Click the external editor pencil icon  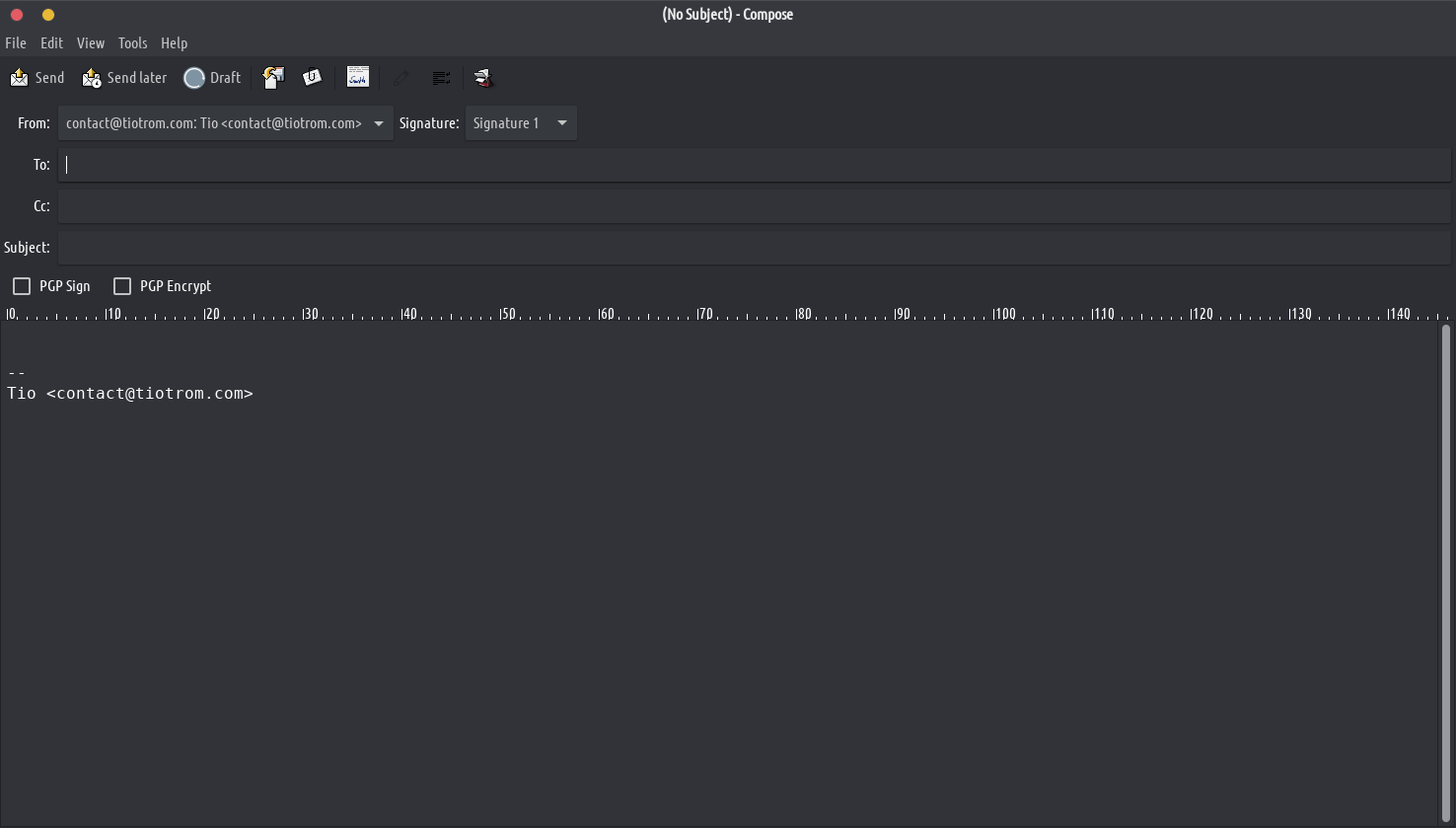(x=400, y=78)
